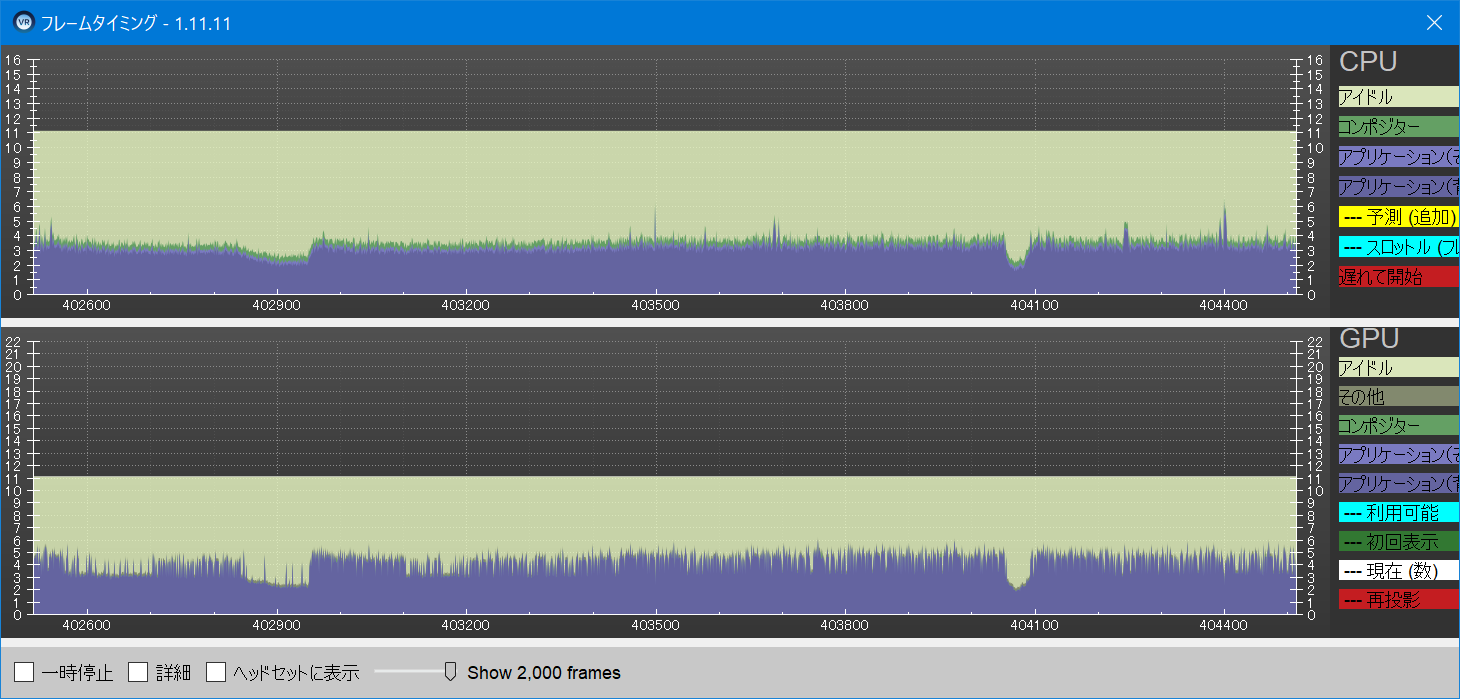Image resolution: width=1460 pixels, height=699 pixels.
Task: Select the cyan 利用可能 legend entry
Action: point(1398,513)
